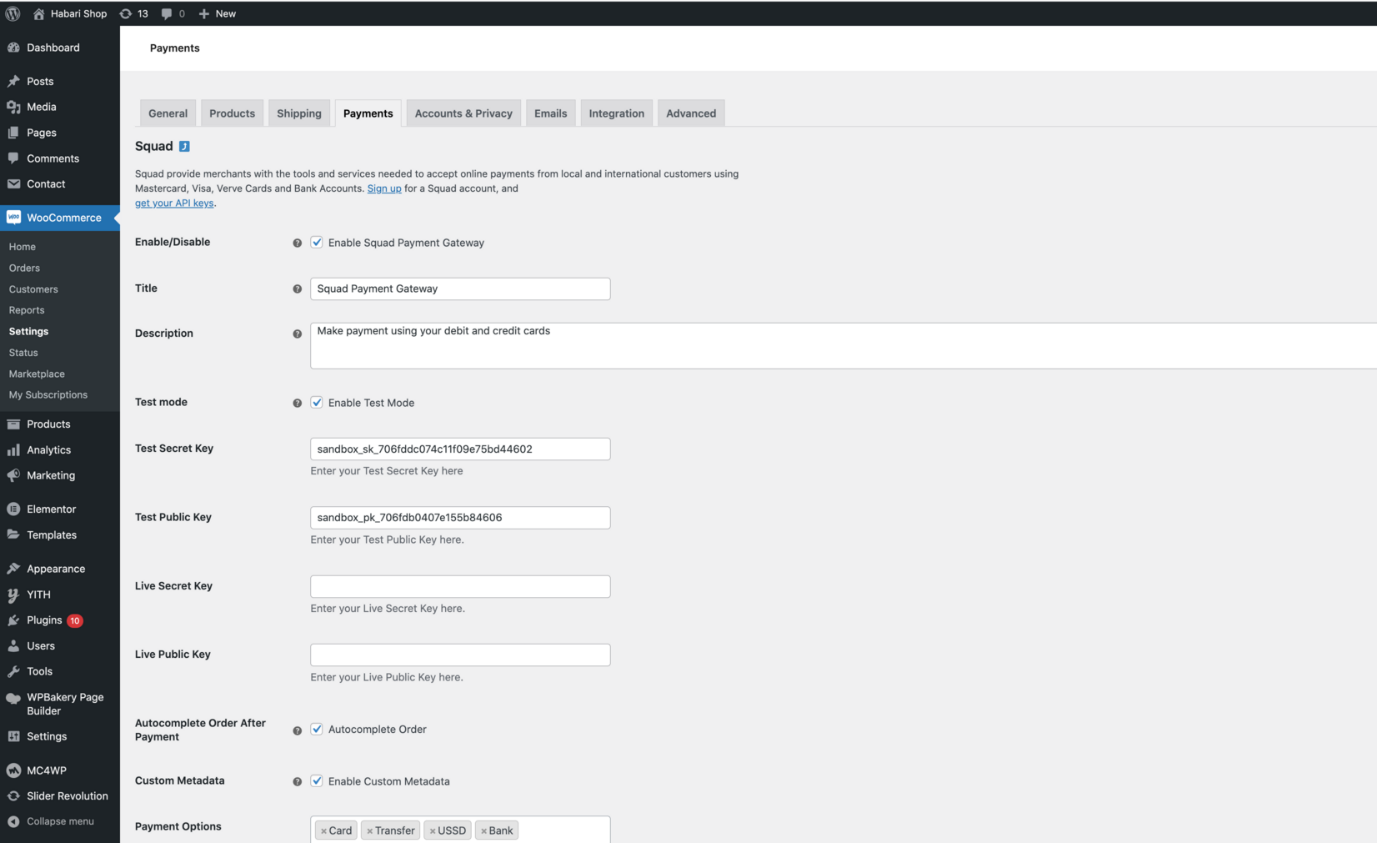The image size is (1377, 843).
Task: Switch to the Advanced tab
Action: (691, 113)
